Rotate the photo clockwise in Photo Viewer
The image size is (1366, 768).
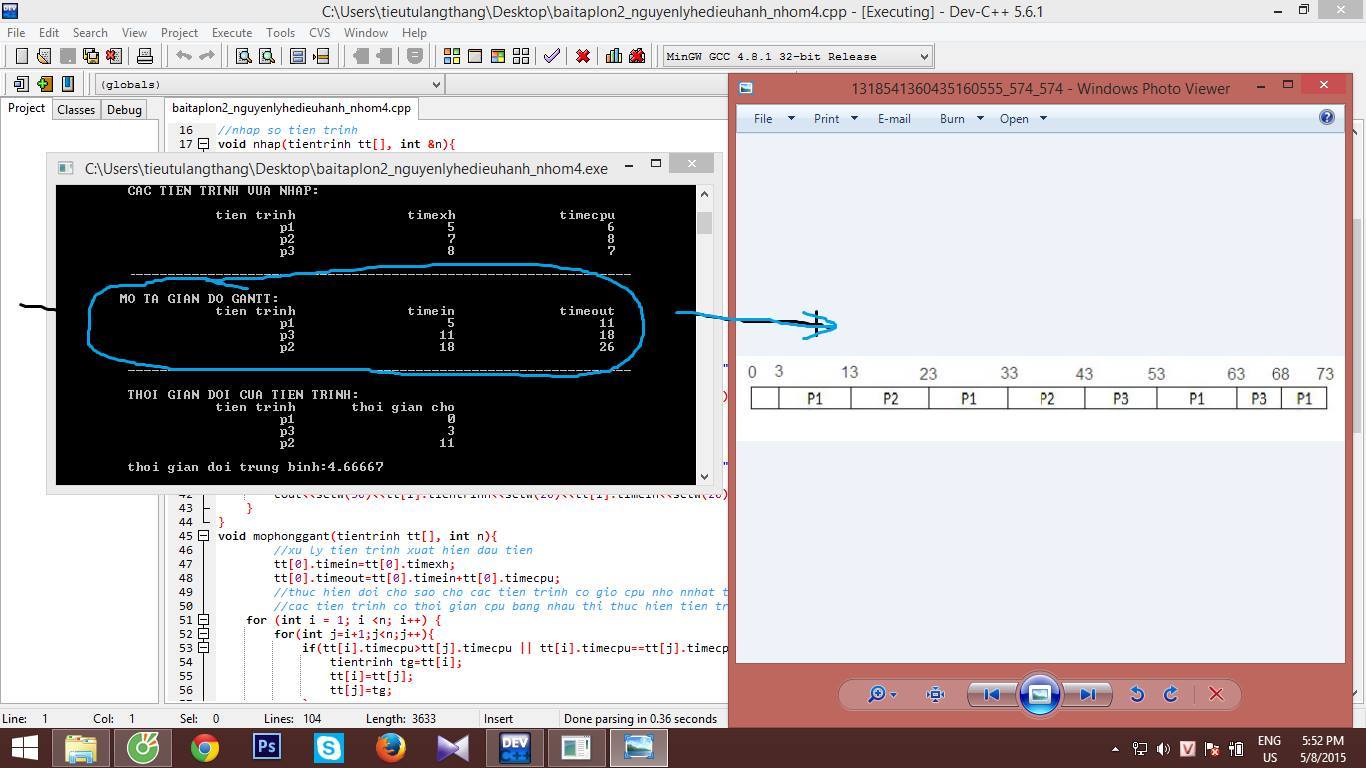1171,694
